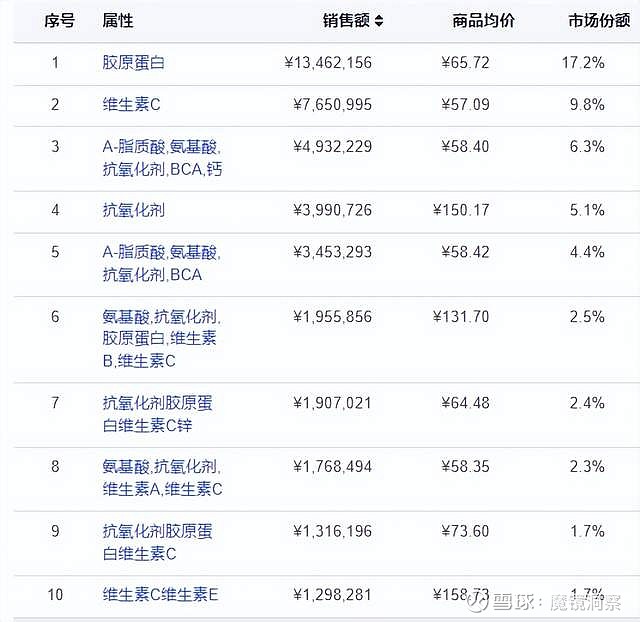Open the 维生素C维生素E link

click(x=160, y=595)
